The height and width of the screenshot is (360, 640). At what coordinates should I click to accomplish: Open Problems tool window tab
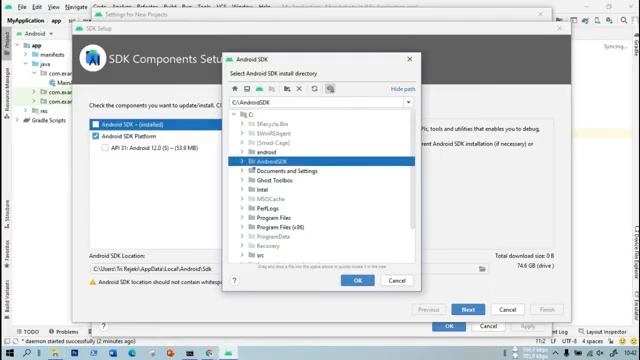(x=64, y=331)
